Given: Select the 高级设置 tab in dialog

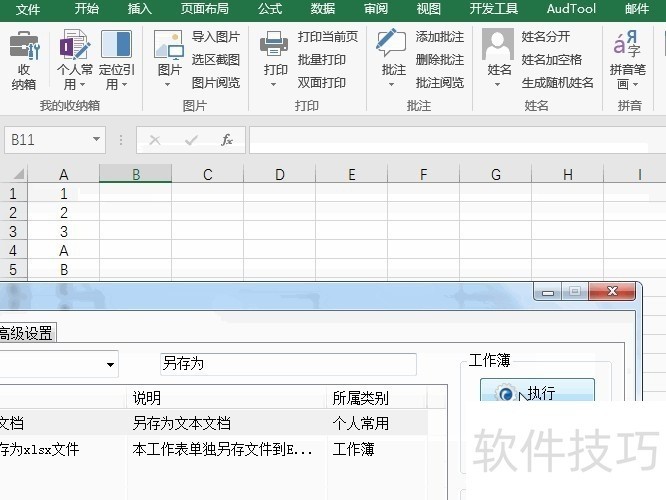Looking at the screenshot, I should pos(26,333).
